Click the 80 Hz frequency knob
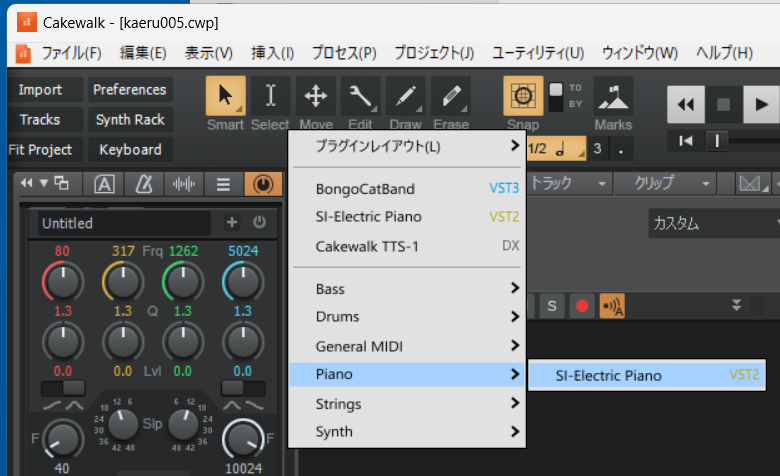The height and width of the screenshot is (476, 780). 63,282
